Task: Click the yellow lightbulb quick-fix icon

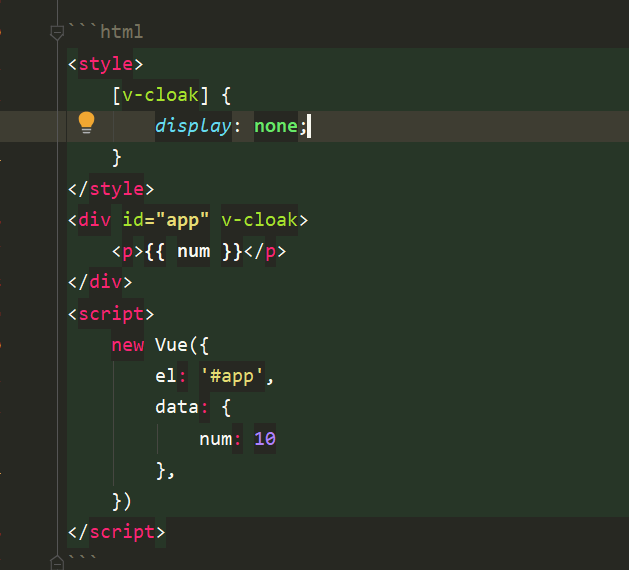Action: click(x=86, y=123)
